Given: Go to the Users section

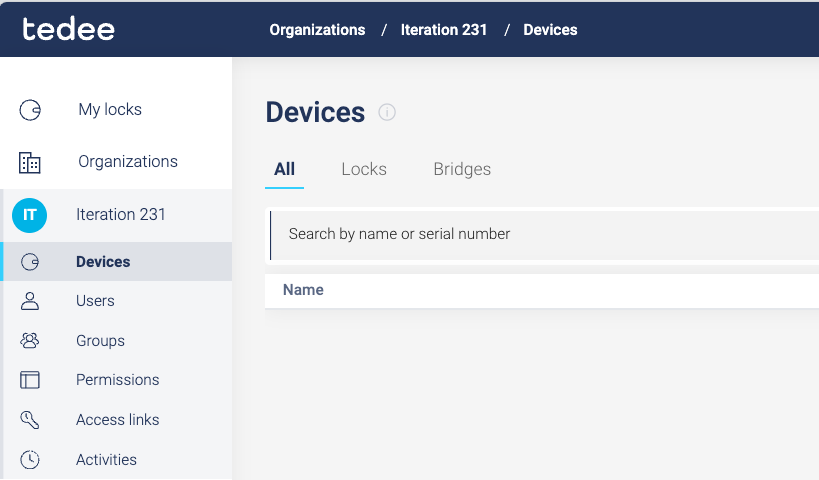Looking at the screenshot, I should 95,301.
